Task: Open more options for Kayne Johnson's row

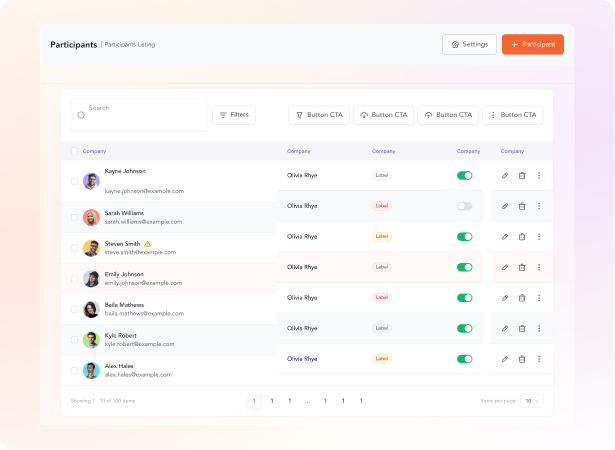Action: pyautogui.click(x=539, y=175)
